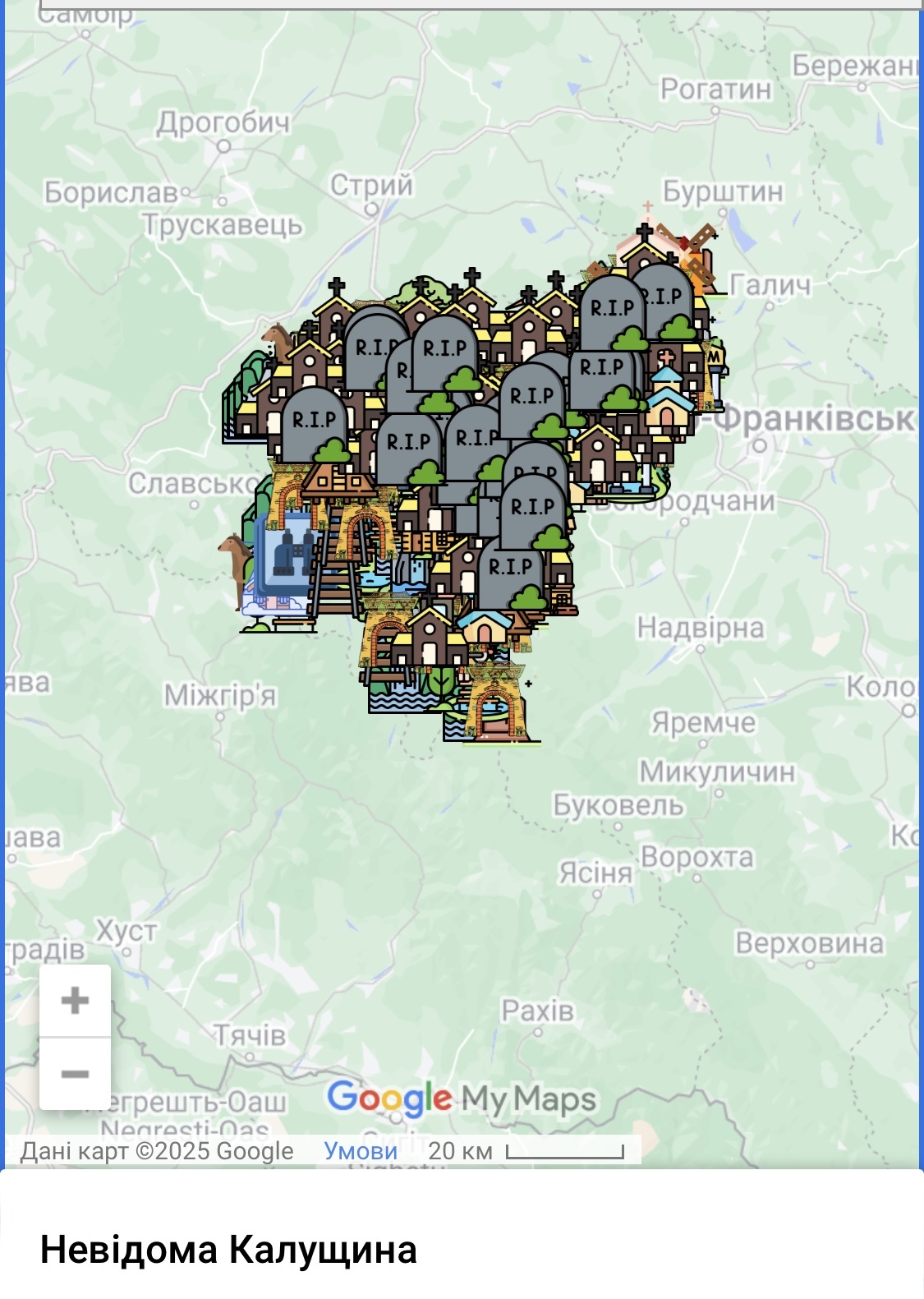Open the Умови terms link
Screen dimensions: 924x1299
(361, 1150)
